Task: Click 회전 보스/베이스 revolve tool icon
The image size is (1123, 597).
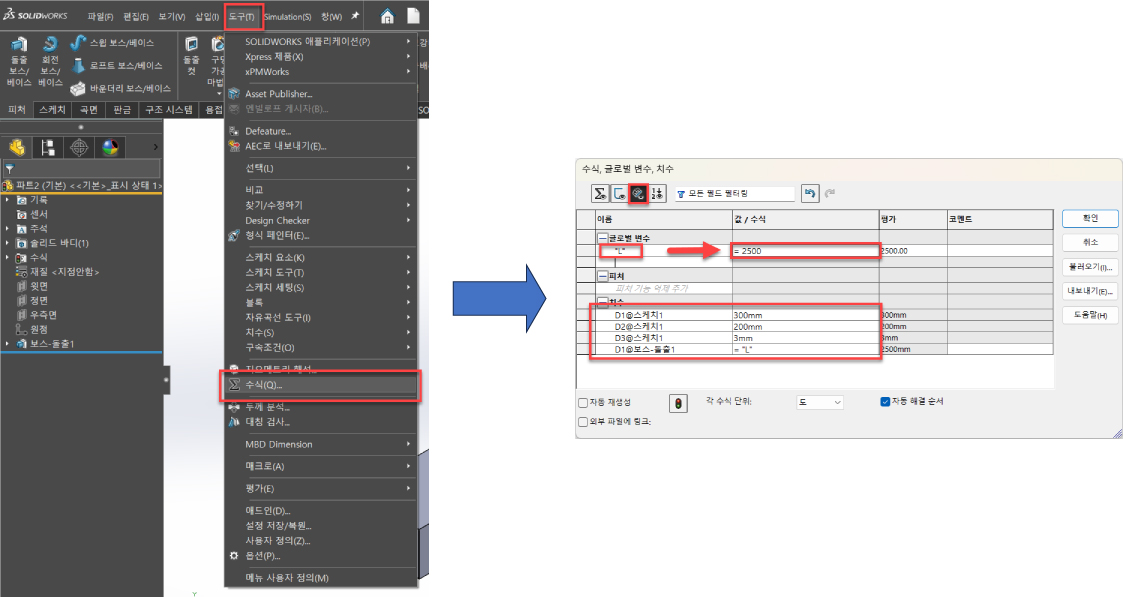Action: point(50,46)
